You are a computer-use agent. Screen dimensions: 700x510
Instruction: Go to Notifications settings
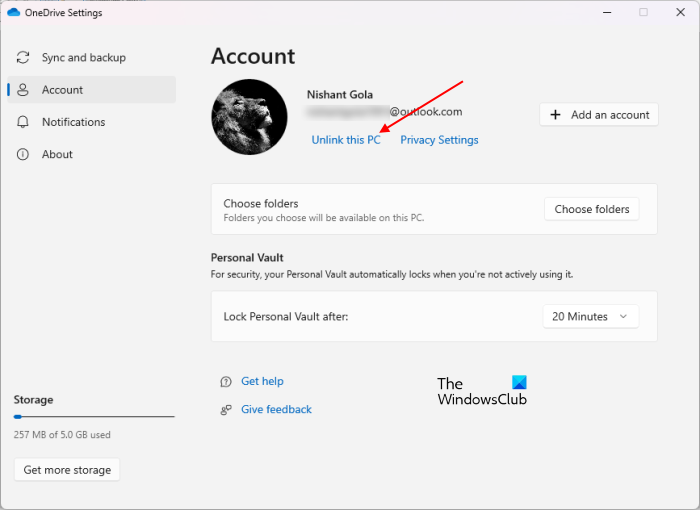(92, 122)
